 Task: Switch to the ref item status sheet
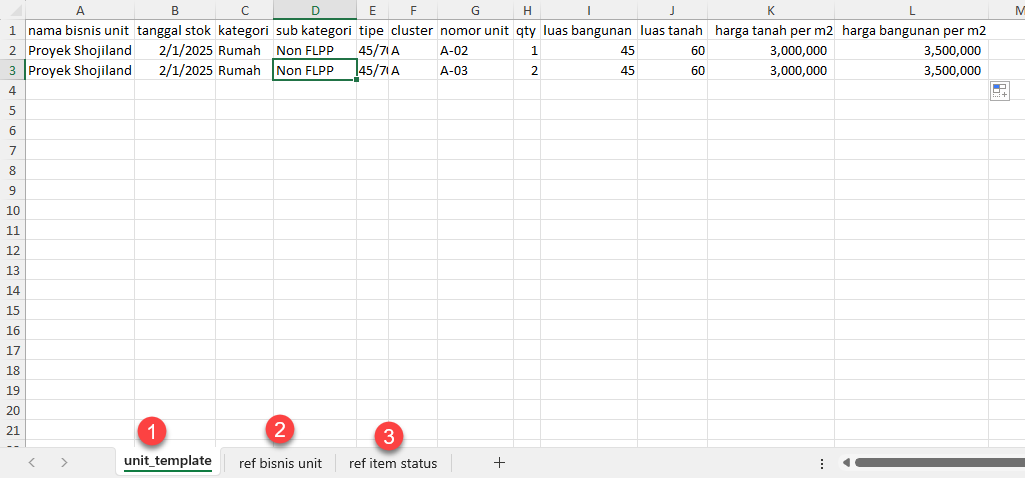tap(392, 463)
